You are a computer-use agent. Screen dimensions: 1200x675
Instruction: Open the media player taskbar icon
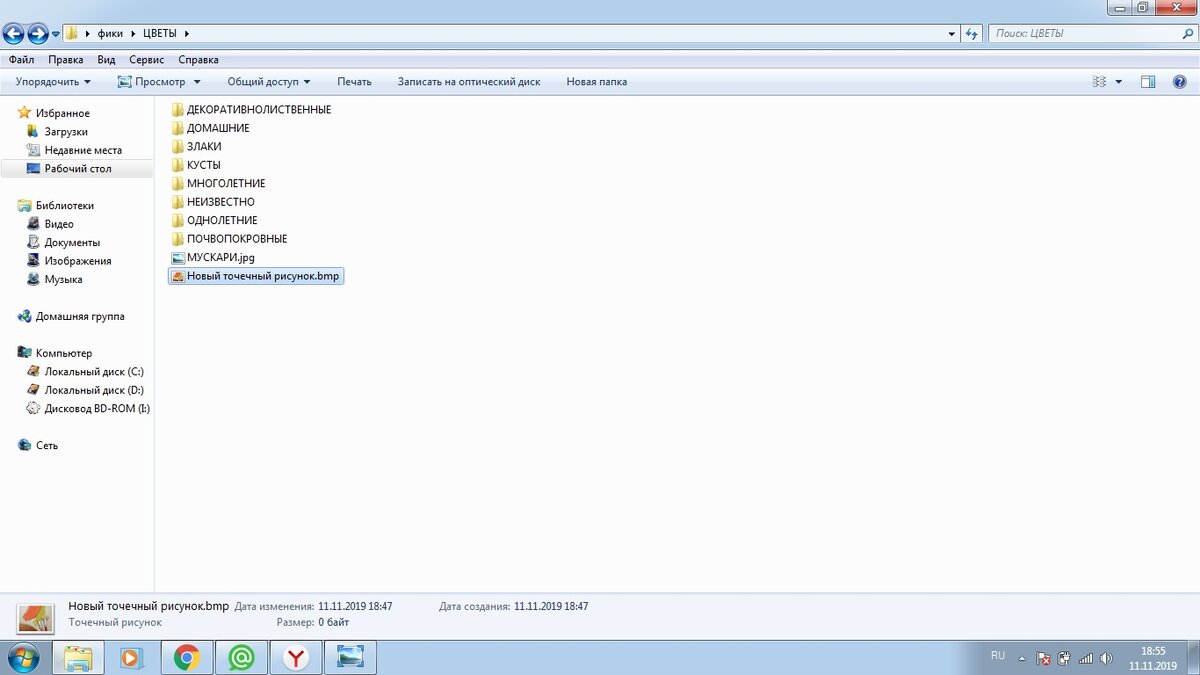(x=132, y=657)
